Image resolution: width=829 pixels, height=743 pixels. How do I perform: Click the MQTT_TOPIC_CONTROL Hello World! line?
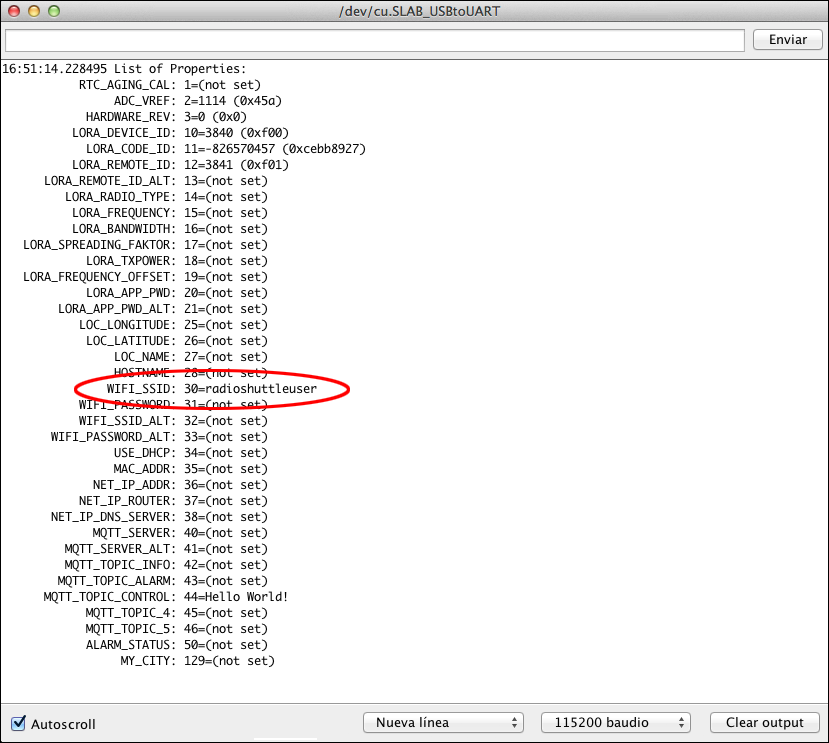pos(166,597)
